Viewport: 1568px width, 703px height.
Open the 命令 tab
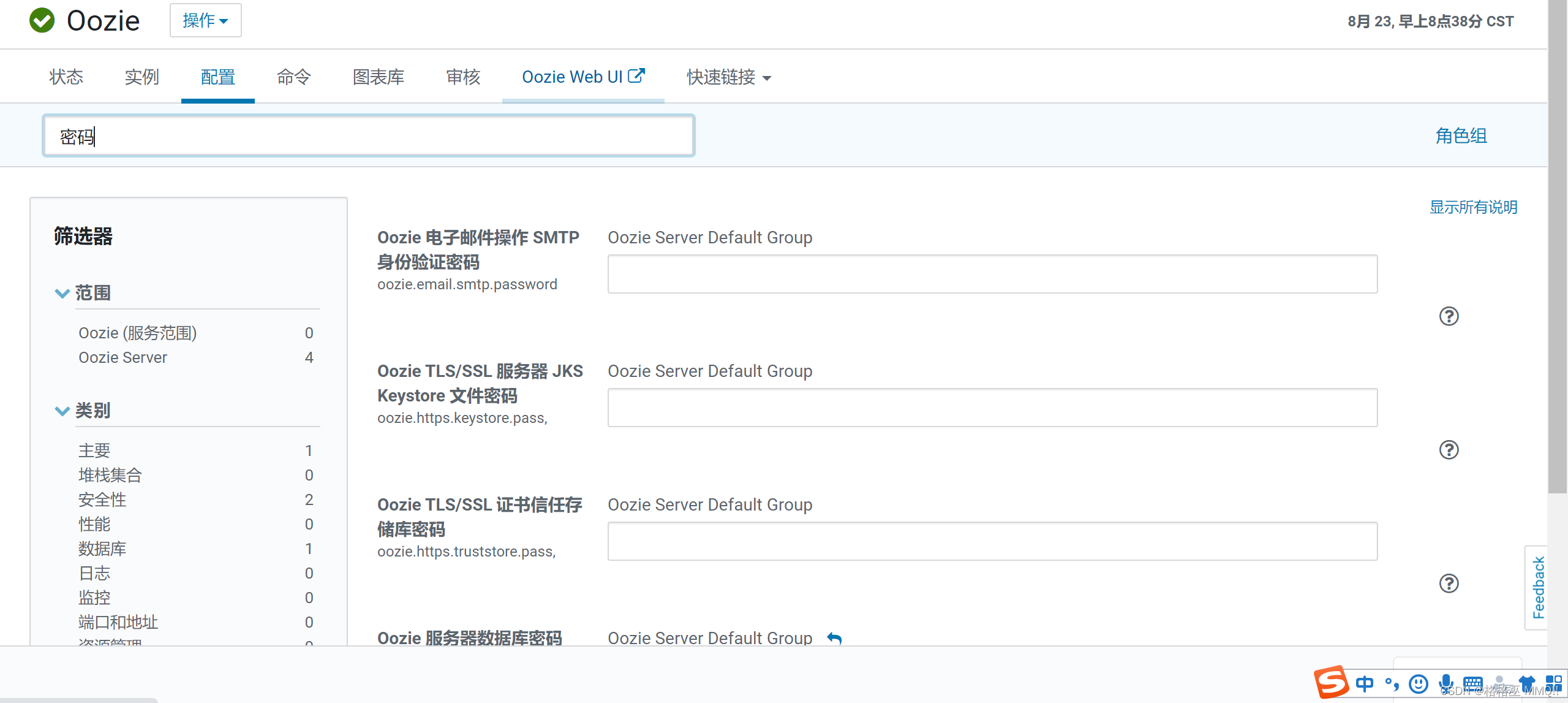pyautogui.click(x=294, y=77)
